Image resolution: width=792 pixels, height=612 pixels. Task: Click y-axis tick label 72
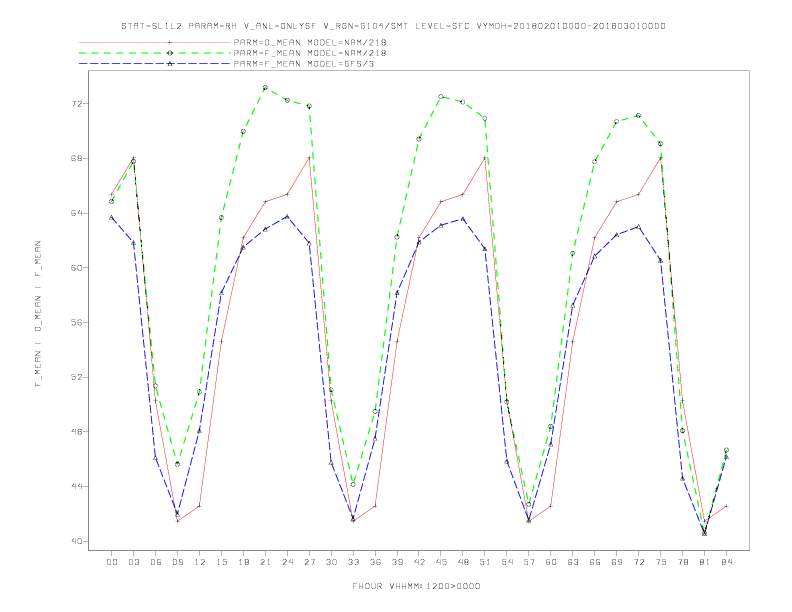point(77,104)
